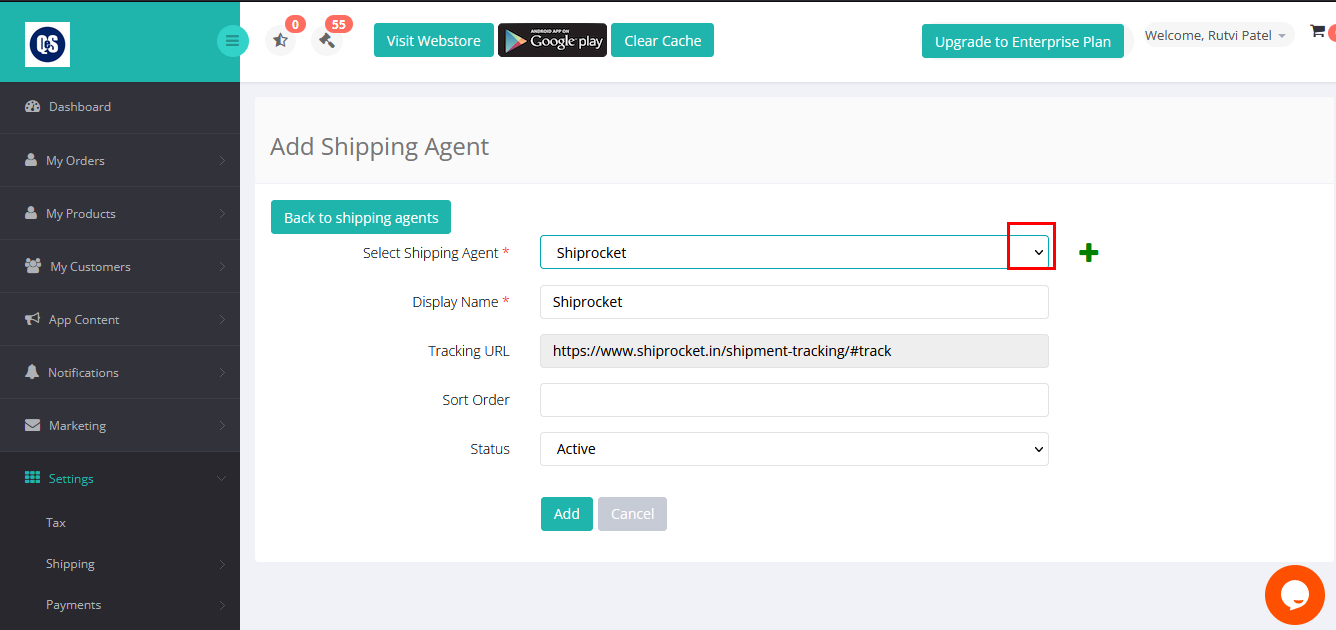1336x630 pixels.
Task: Click the App Content megaphone icon
Action: point(31,319)
